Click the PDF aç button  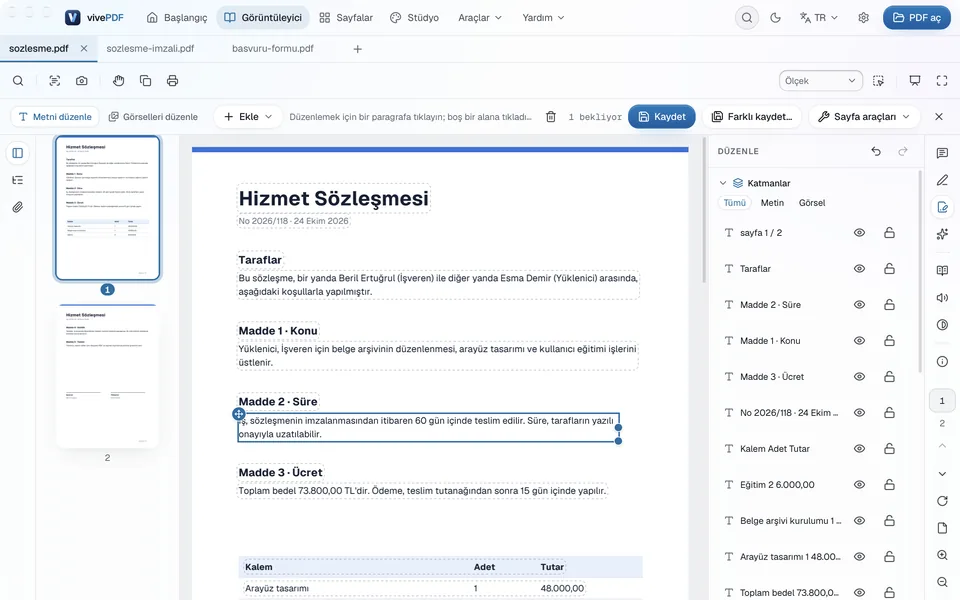click(917, 18)
